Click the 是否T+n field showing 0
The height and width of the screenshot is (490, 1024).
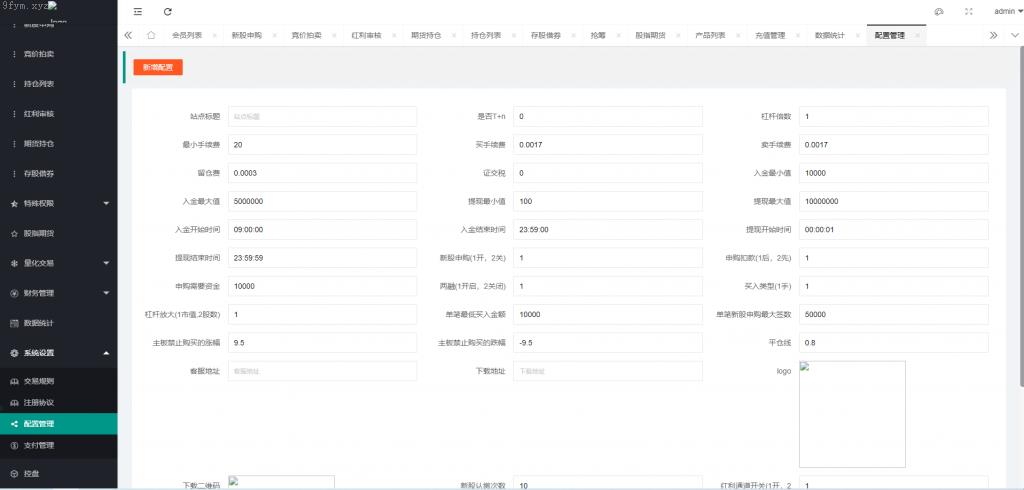coord(608,116)
